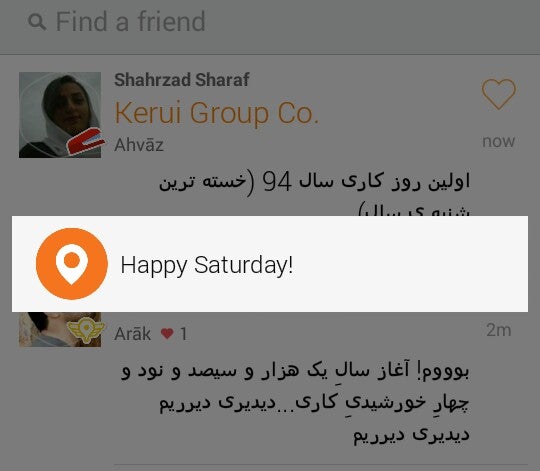Tap the like count number 1
Screen dimensions: 540x471
point(184,334)
